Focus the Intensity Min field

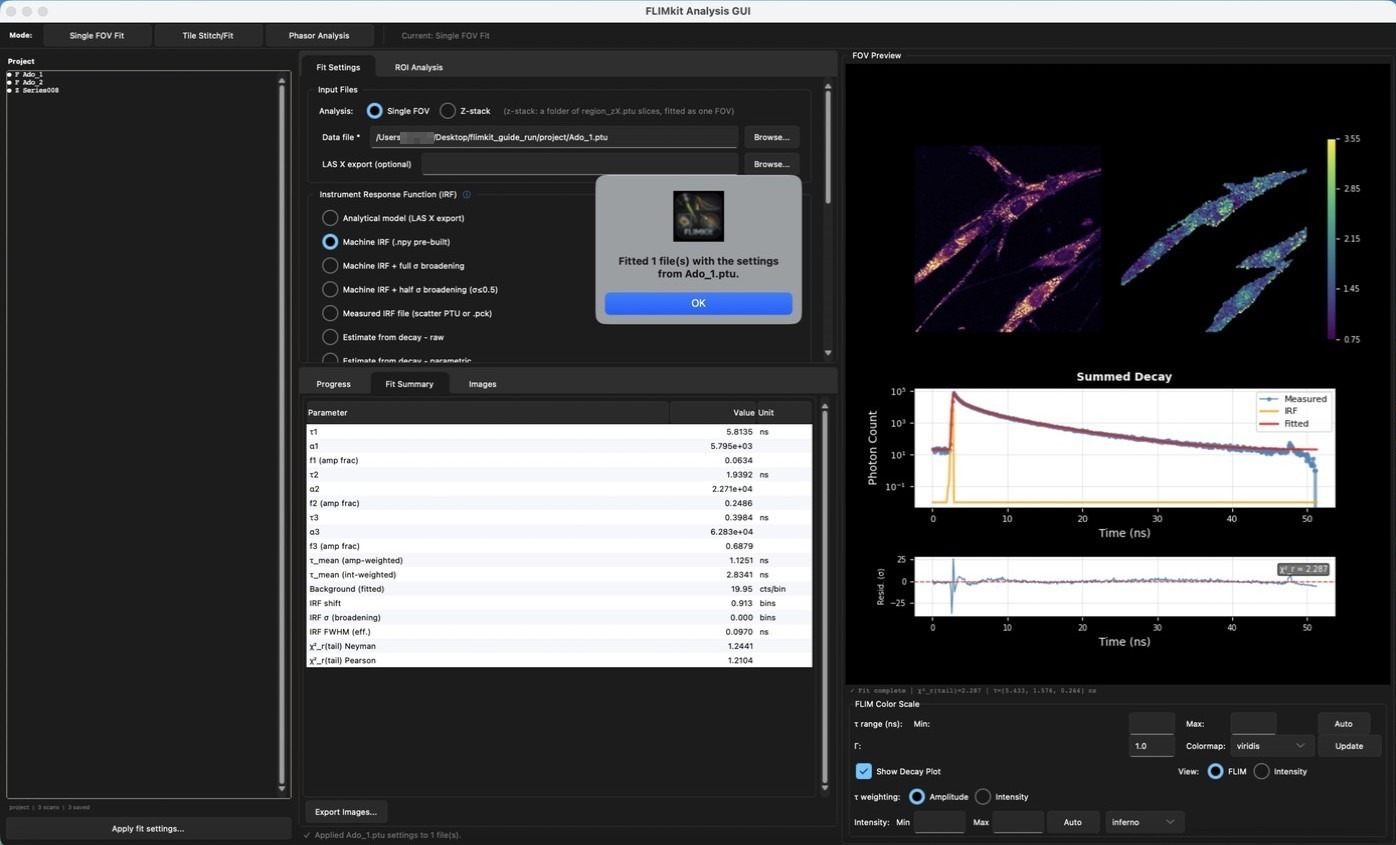coord(939,822)
